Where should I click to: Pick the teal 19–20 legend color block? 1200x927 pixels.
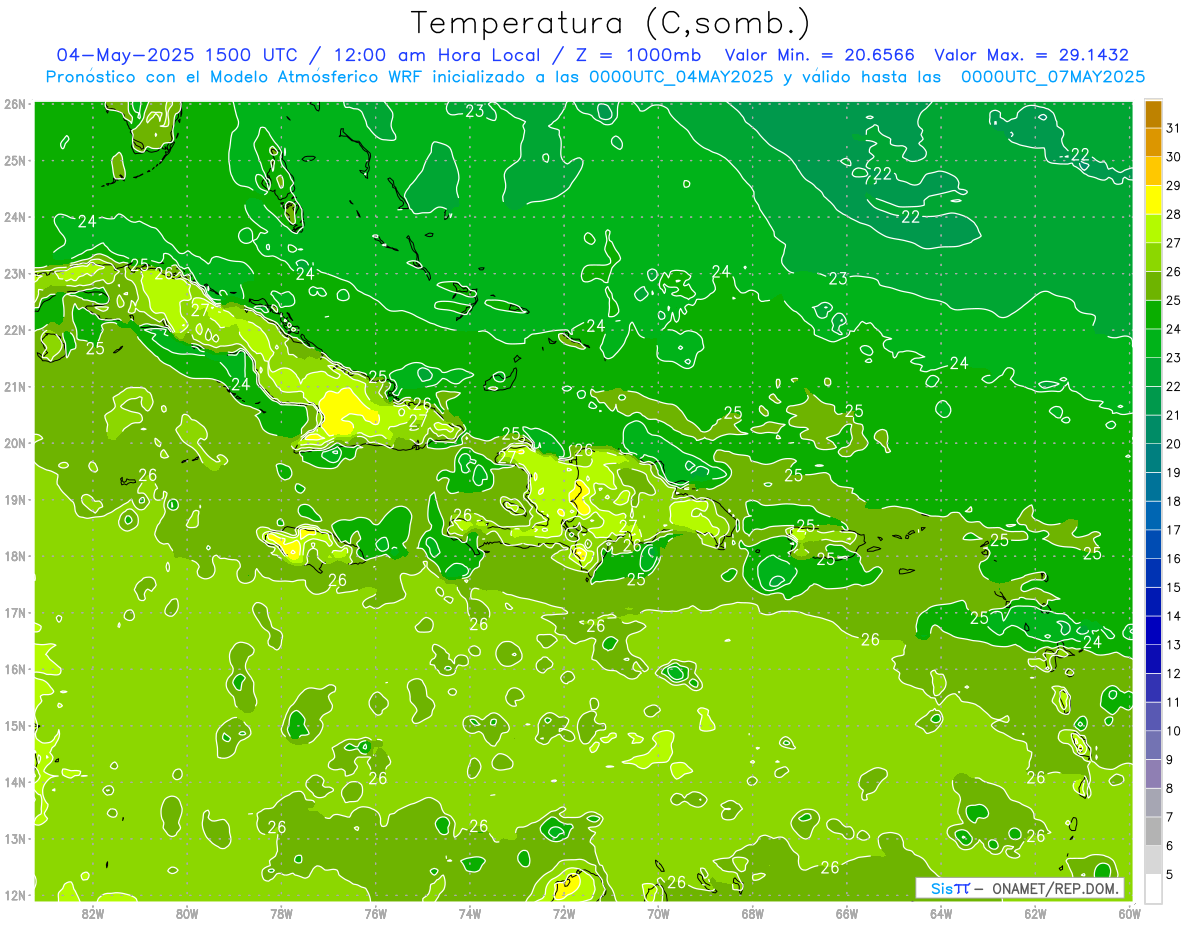tap(1153, 458)
